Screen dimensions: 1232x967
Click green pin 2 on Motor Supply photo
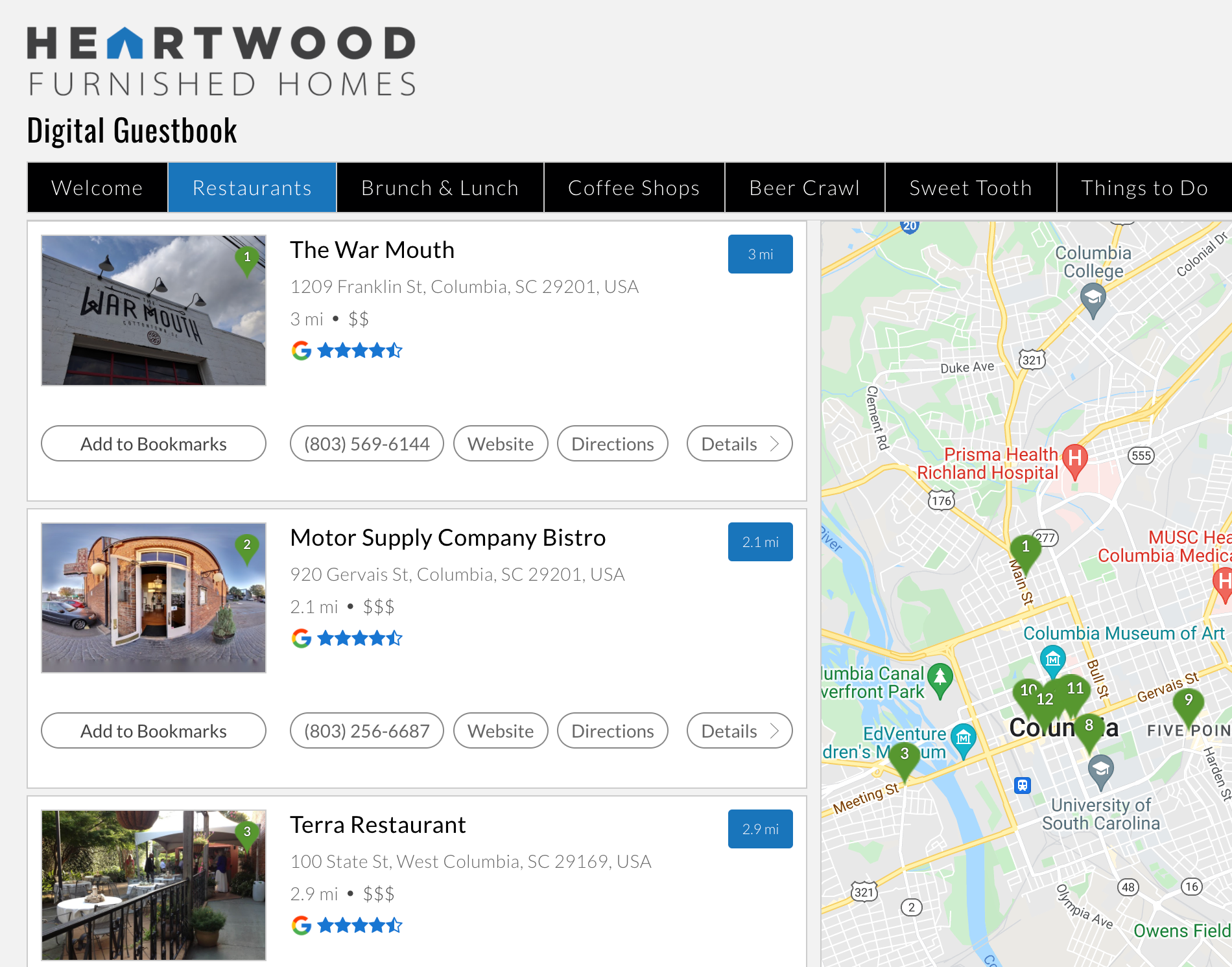tap(247, 549)
